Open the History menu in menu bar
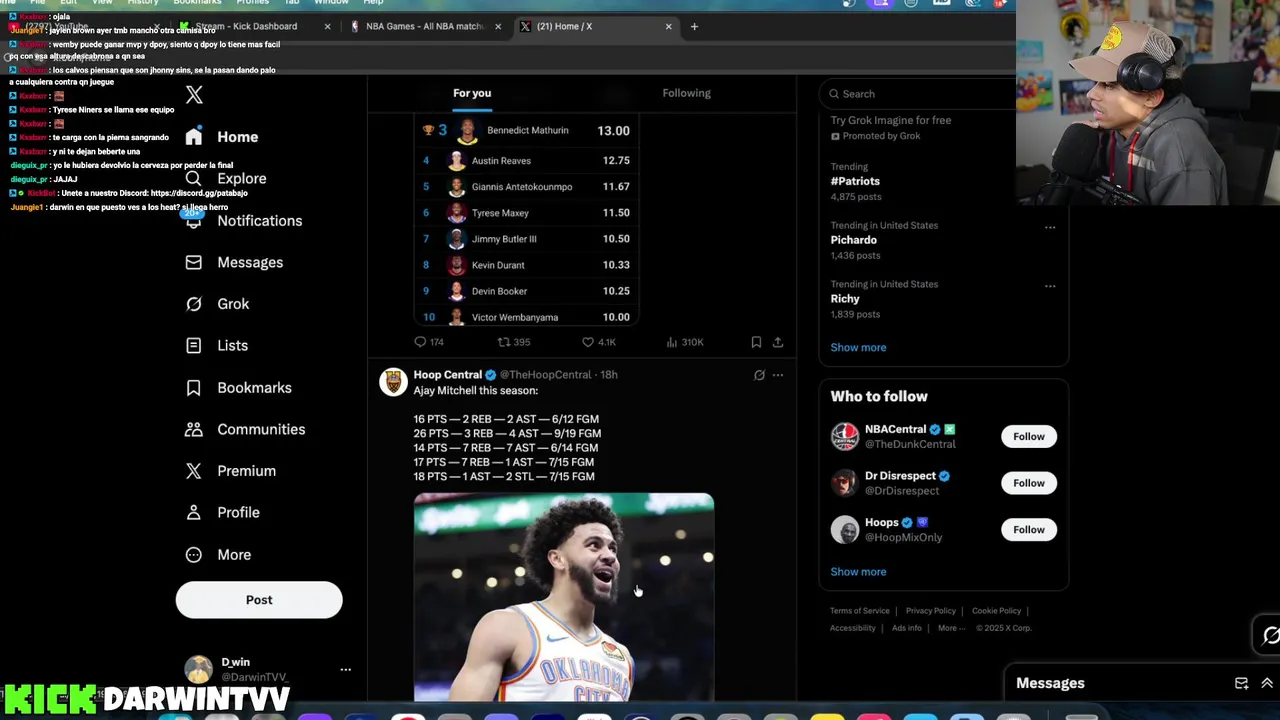 pos(143,3)
